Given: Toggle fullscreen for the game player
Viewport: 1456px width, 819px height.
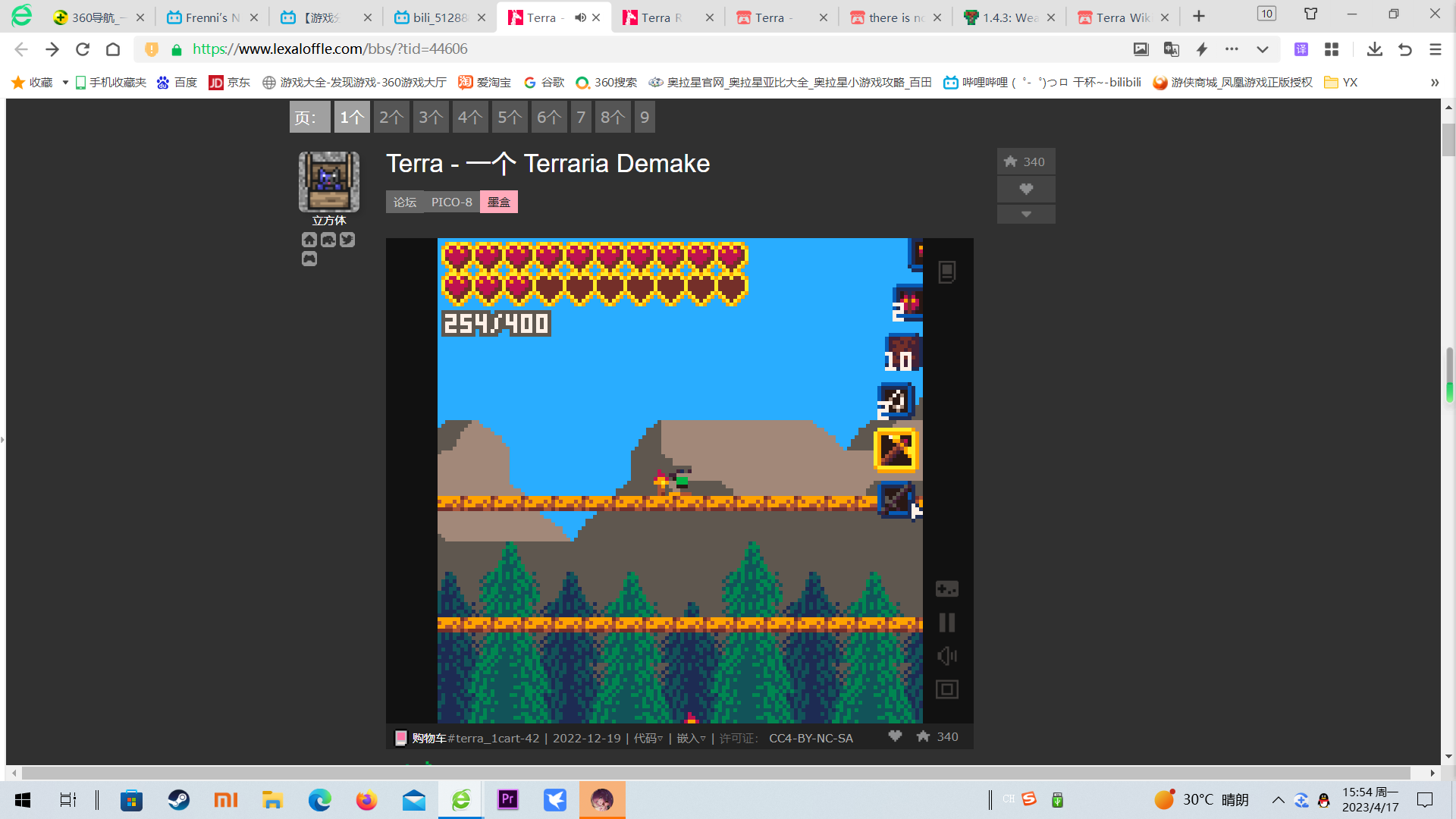Looking at the screenshot, I should (946, 689).
